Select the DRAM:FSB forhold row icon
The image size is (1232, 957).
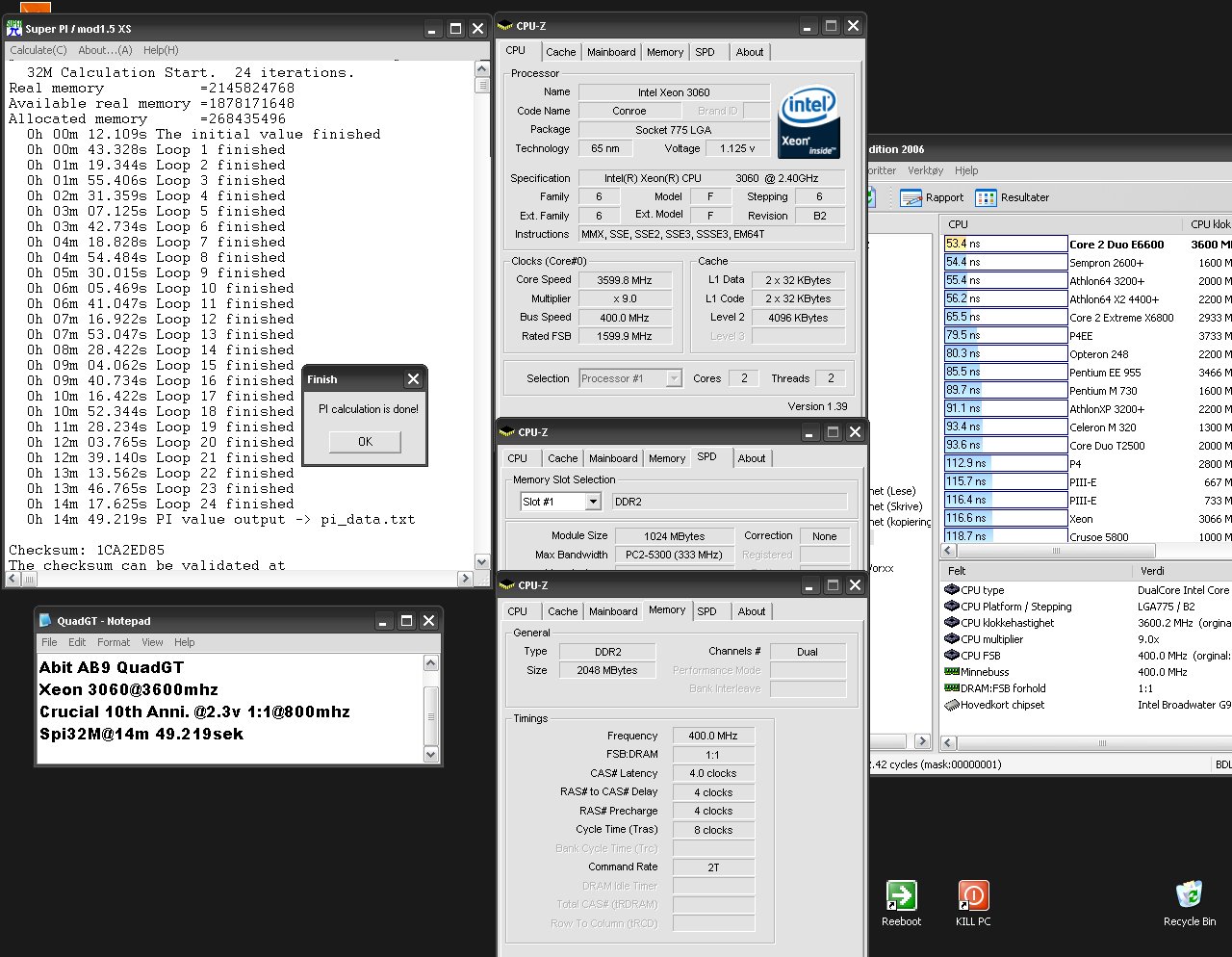951,688
